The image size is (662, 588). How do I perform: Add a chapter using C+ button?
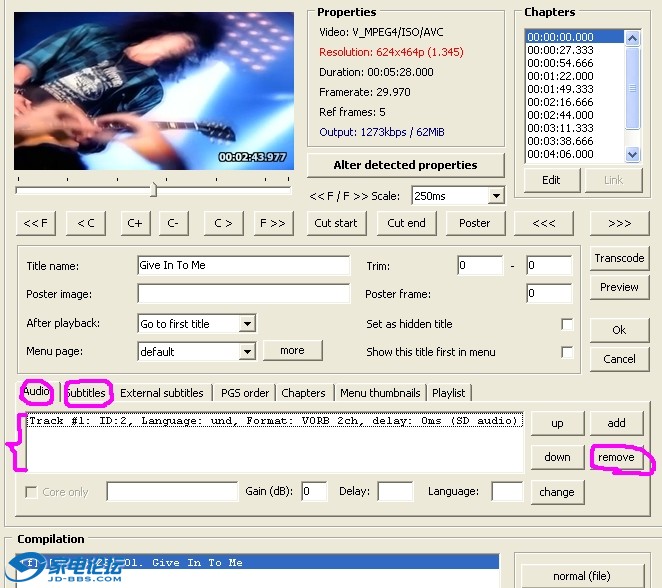[x=134, y=222]
